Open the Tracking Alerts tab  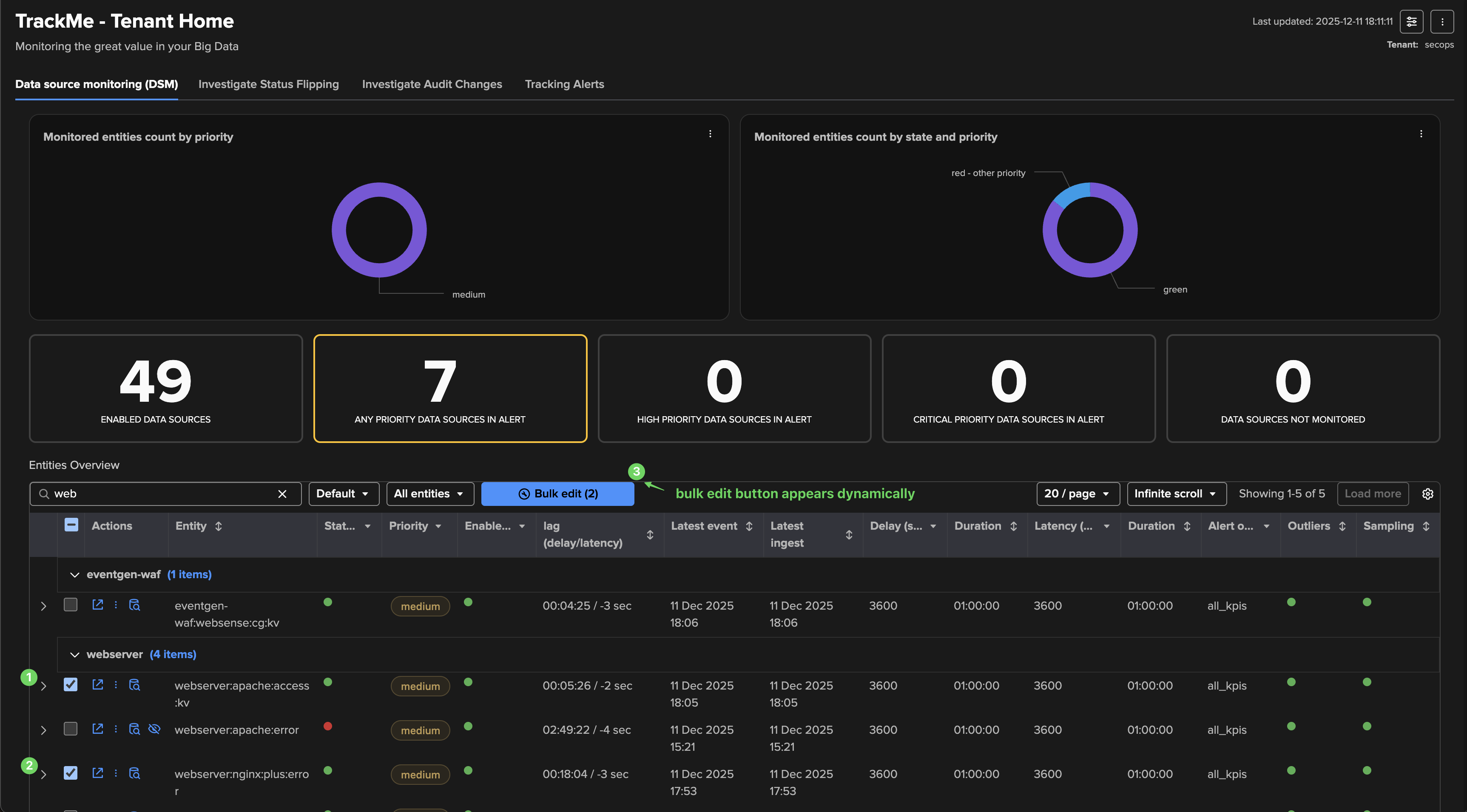[x=564, y=84]
